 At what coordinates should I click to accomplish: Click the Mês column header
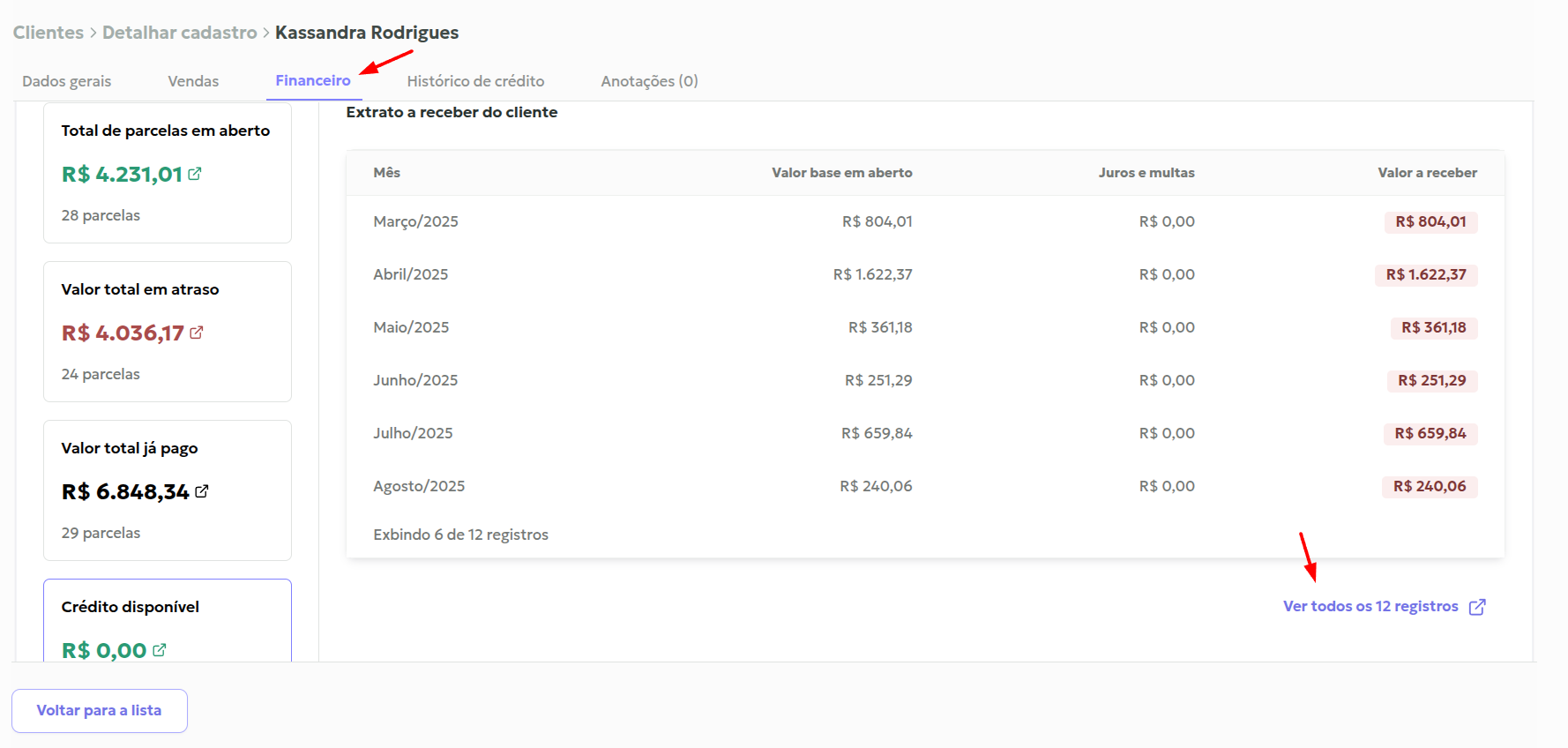pos(386,173)
